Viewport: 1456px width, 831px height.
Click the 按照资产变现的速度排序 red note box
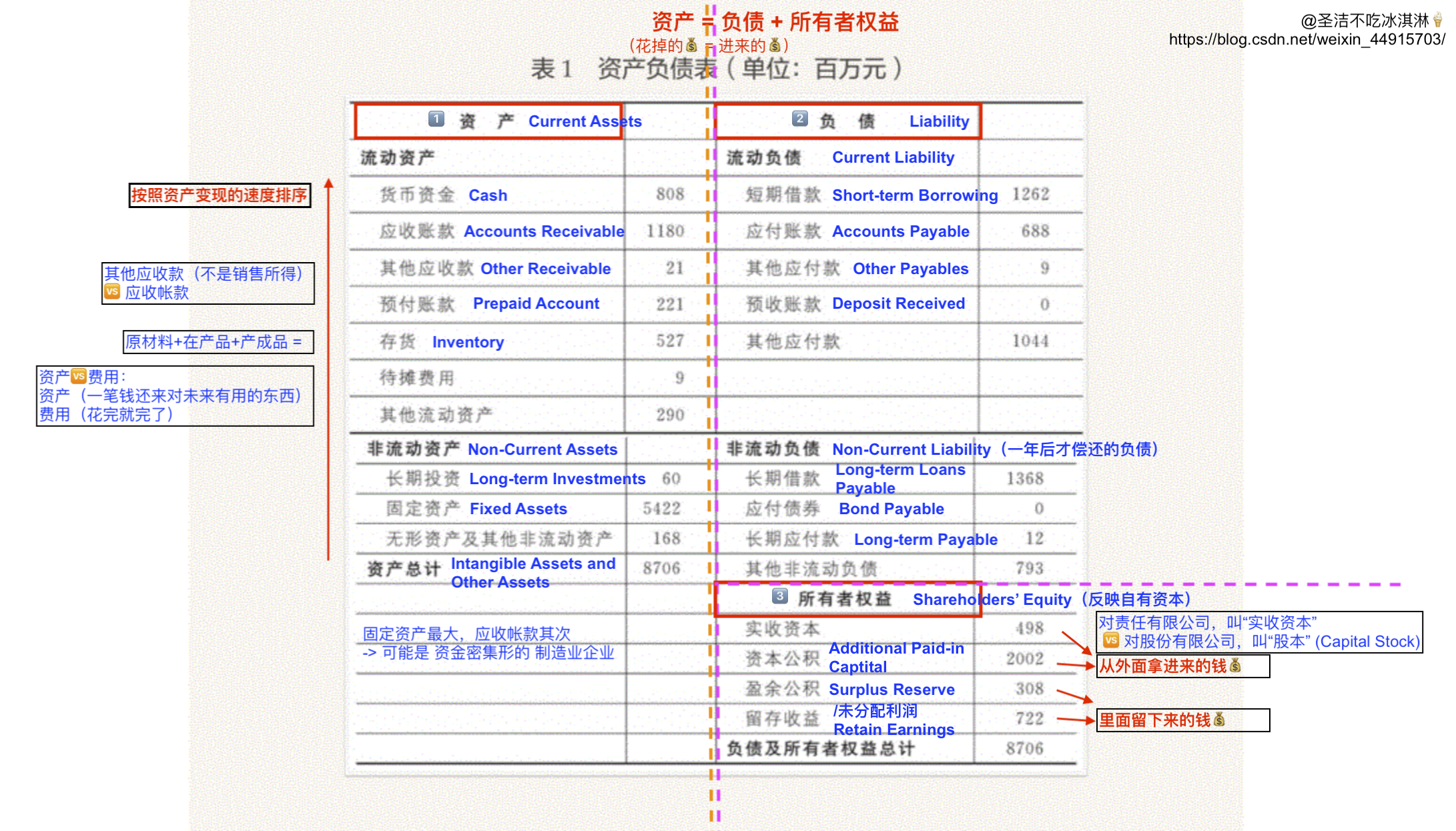pyautogui.click(x=220, y=195)
